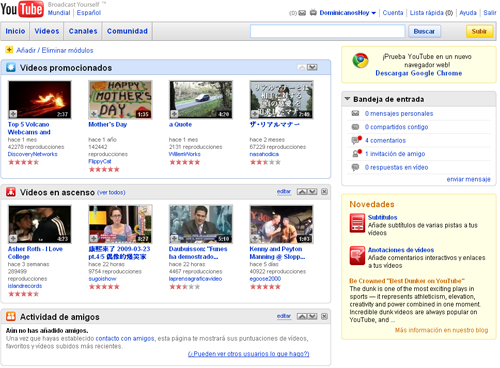
Task: Open the Inicio tab
Action: click(x=15, y=31)
